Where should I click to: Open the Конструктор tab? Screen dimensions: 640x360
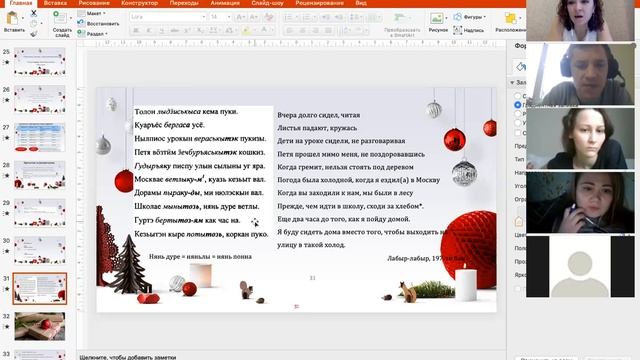click(x=139, y=3)
